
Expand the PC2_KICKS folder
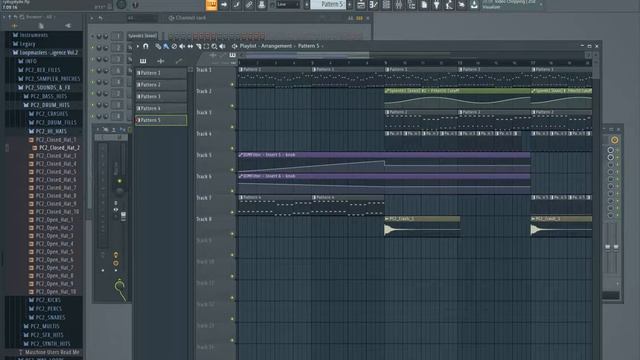tap(45, 300)
